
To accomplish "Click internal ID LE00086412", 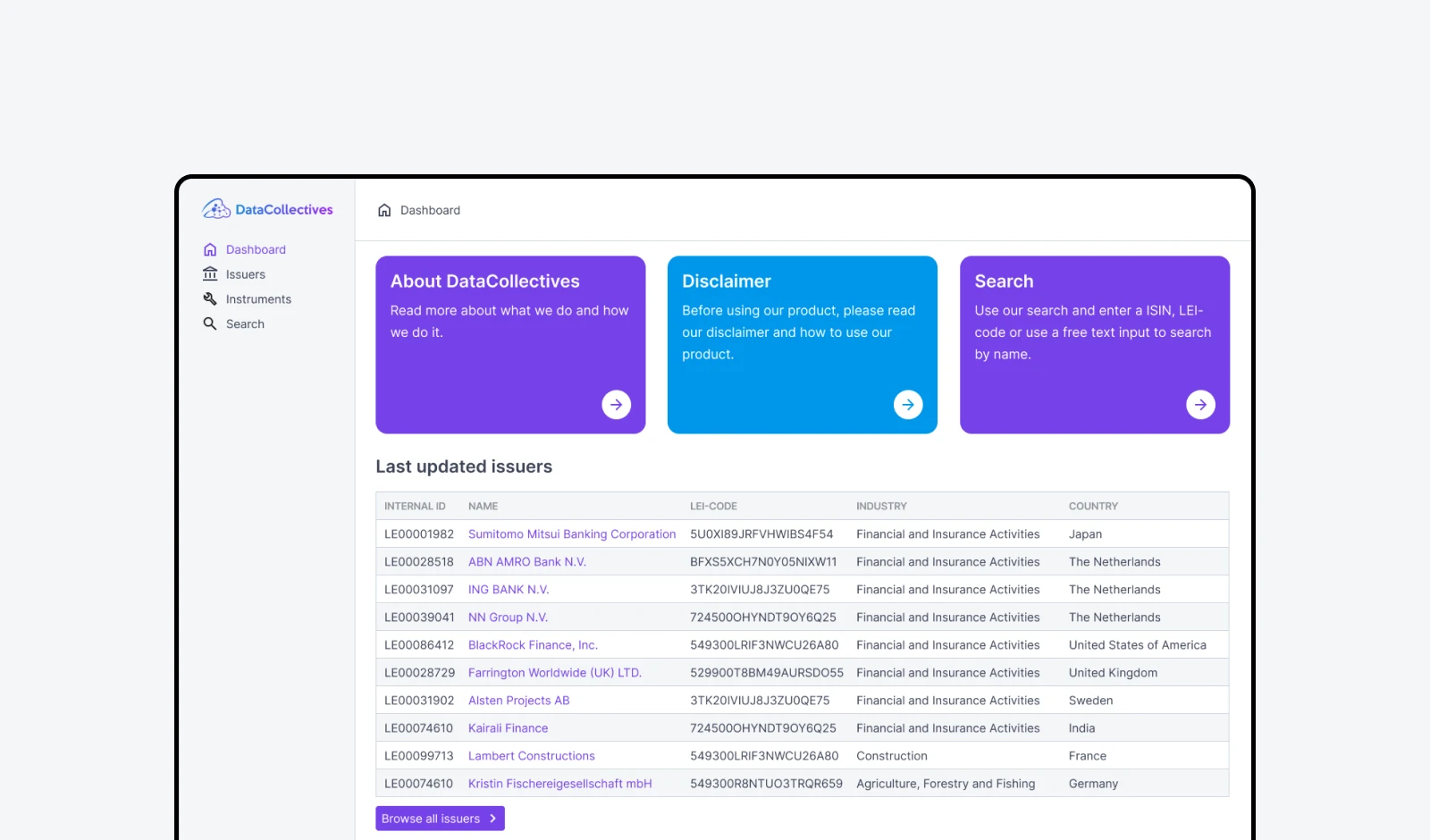I will tap(419, 644).
